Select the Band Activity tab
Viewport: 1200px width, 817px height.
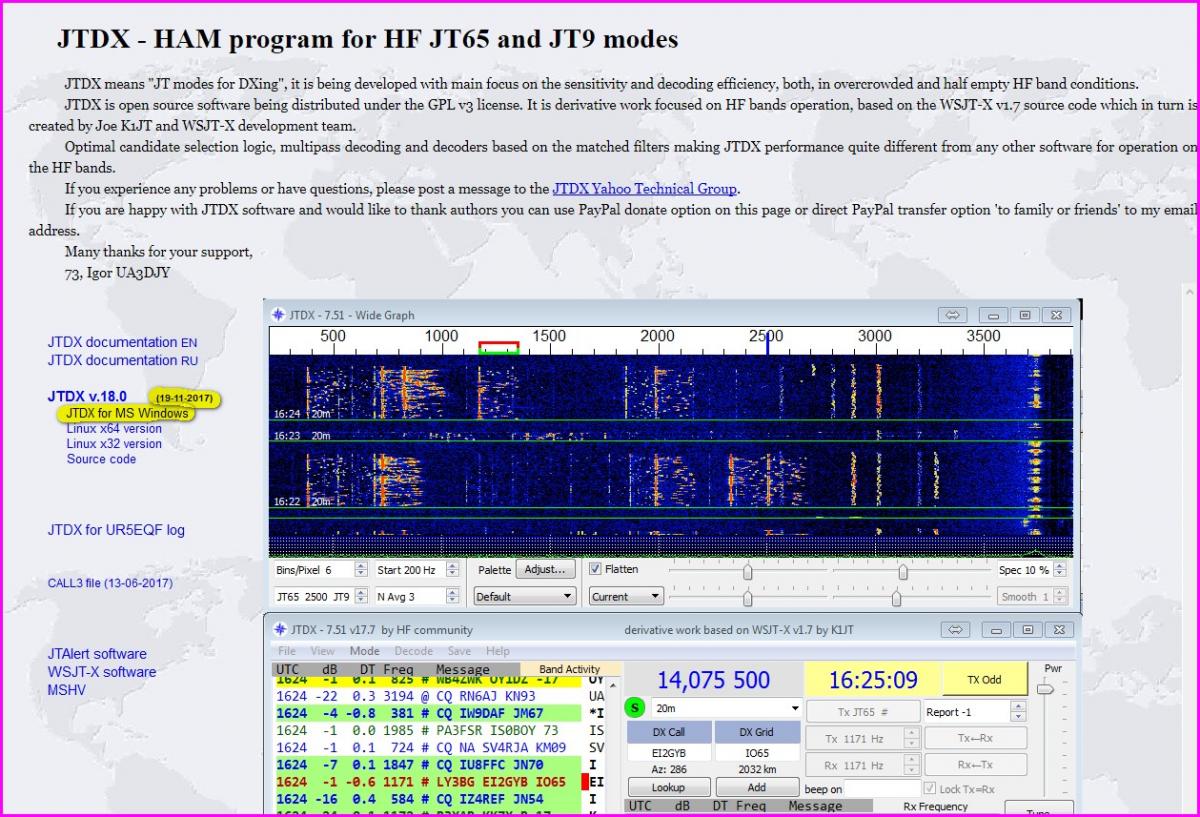click(569, 669)
